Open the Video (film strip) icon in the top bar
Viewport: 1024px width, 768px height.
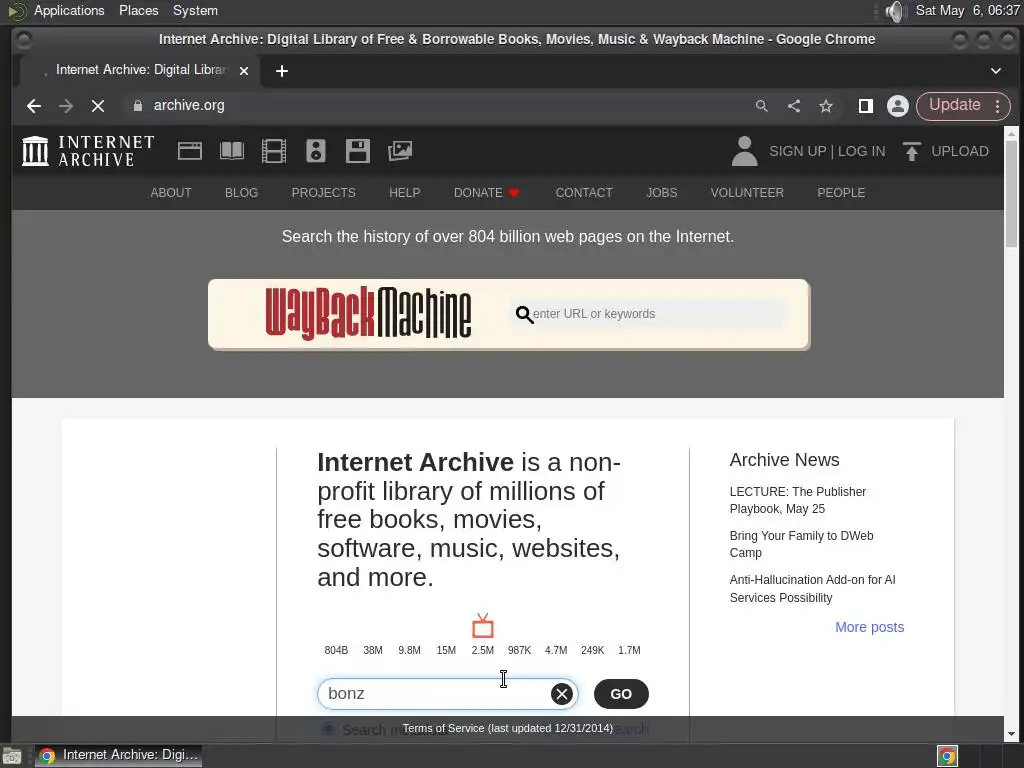pyautogui.click(x=274, y=152)
